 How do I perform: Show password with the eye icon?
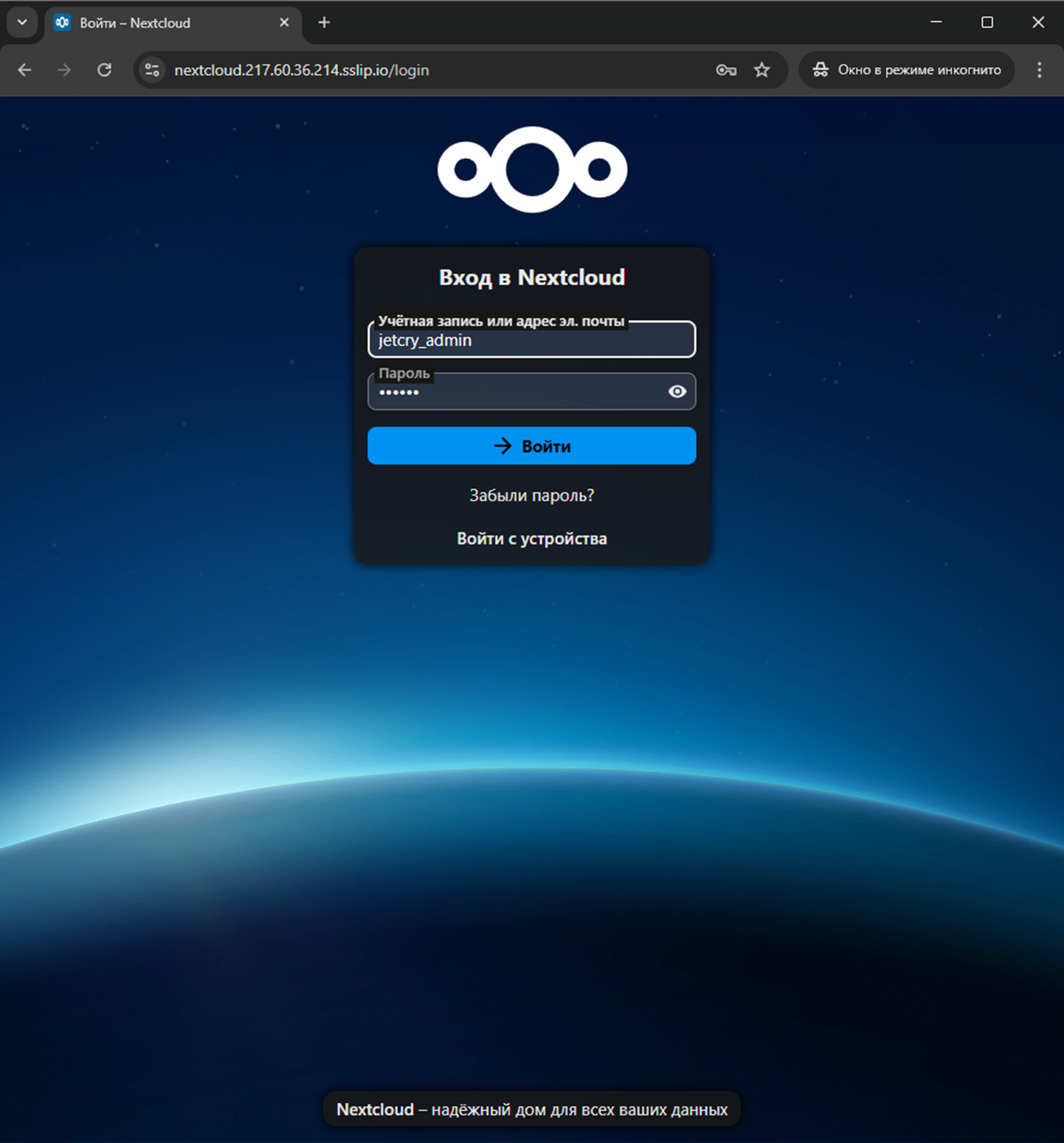677,392
